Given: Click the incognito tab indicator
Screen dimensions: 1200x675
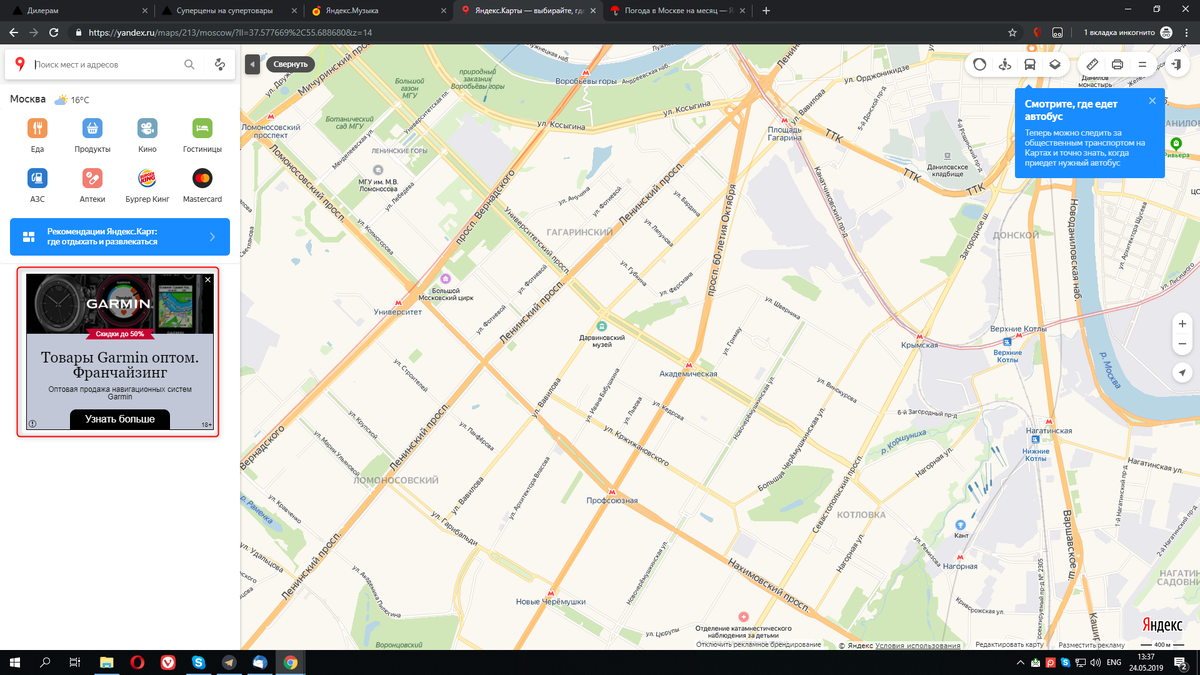Looking at the screenshot, I should (1126, 32).
